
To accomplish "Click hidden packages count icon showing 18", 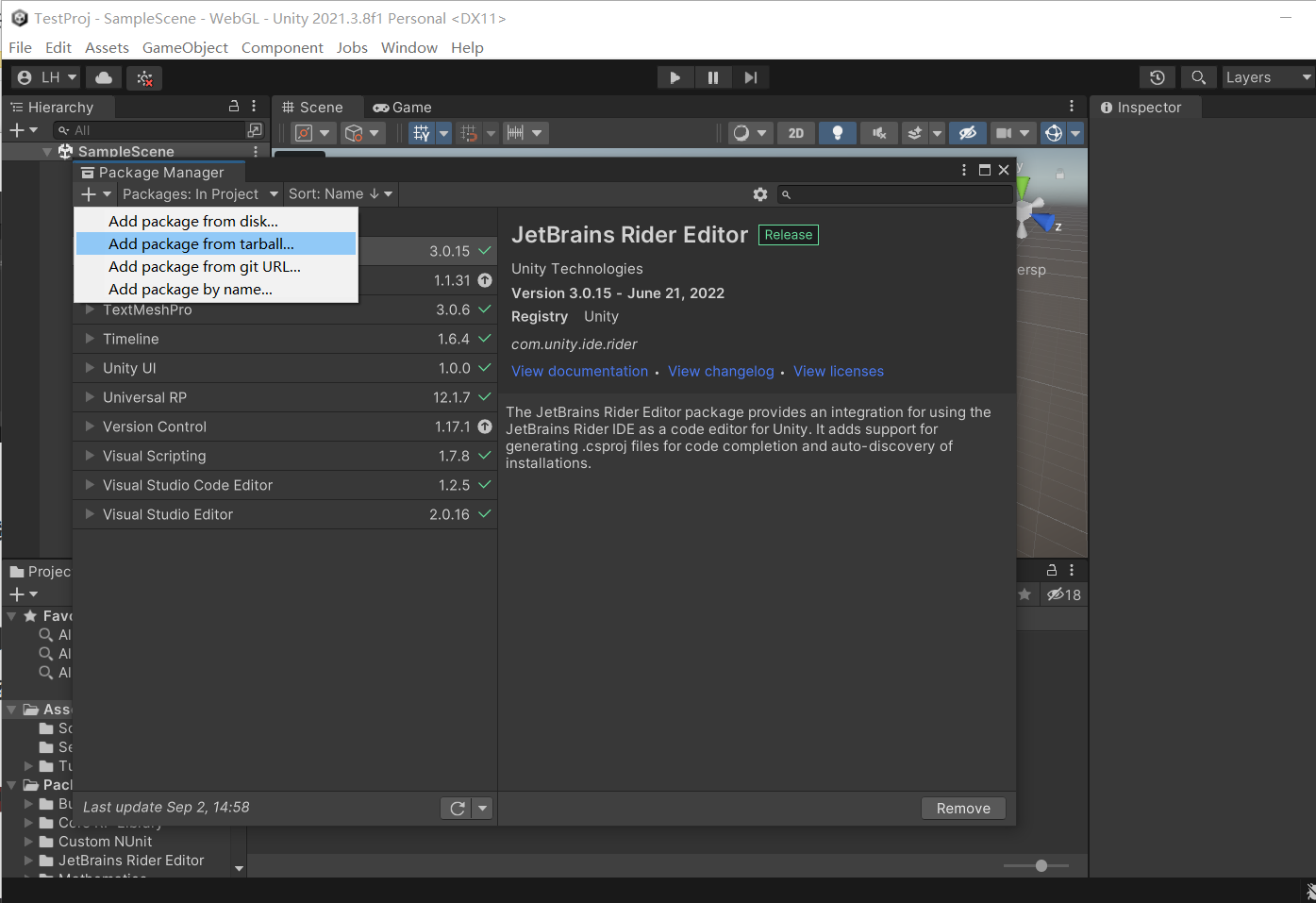I will coord(1064,594).
